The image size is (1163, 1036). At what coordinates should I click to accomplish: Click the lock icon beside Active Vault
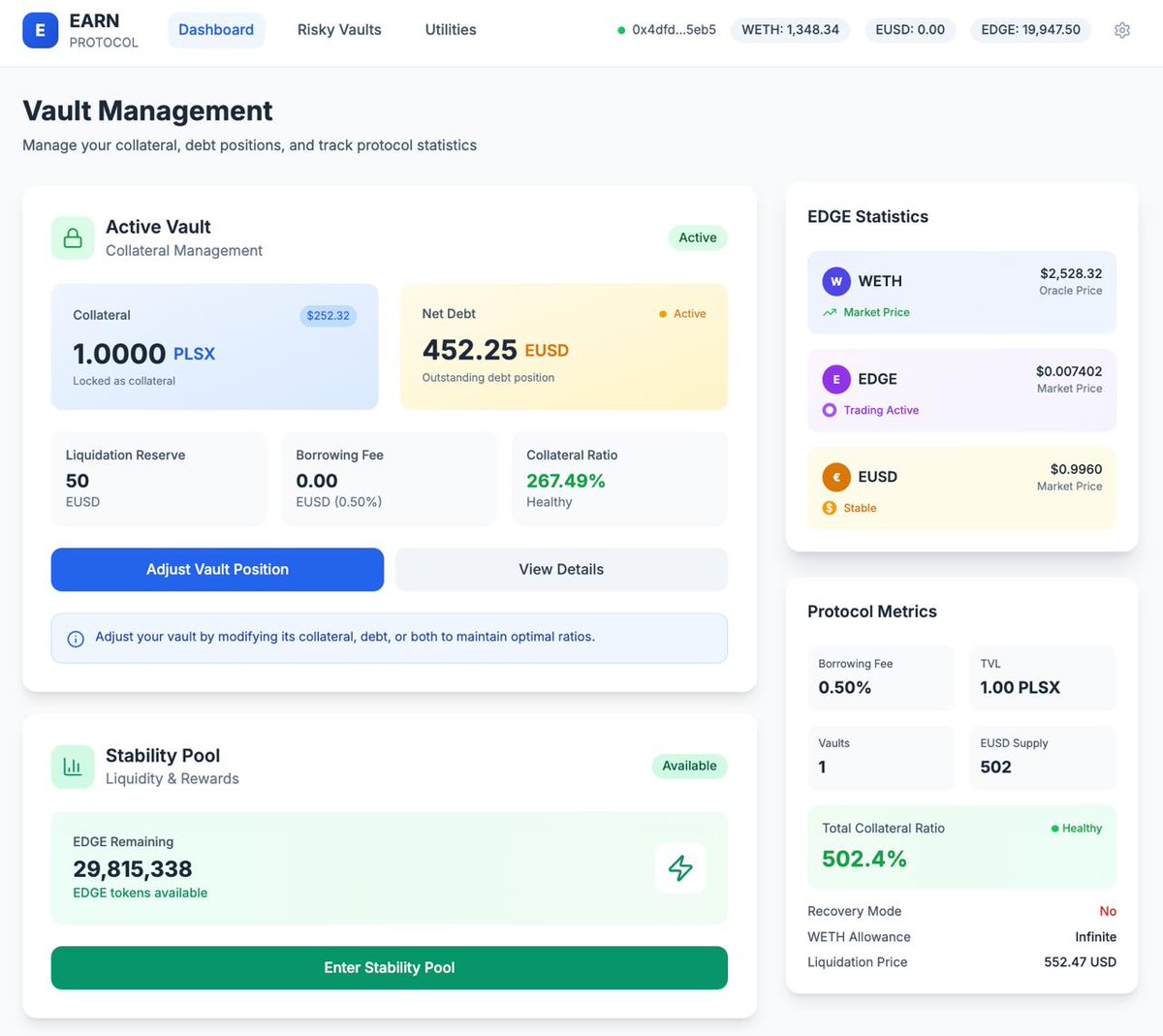(73, 238)
